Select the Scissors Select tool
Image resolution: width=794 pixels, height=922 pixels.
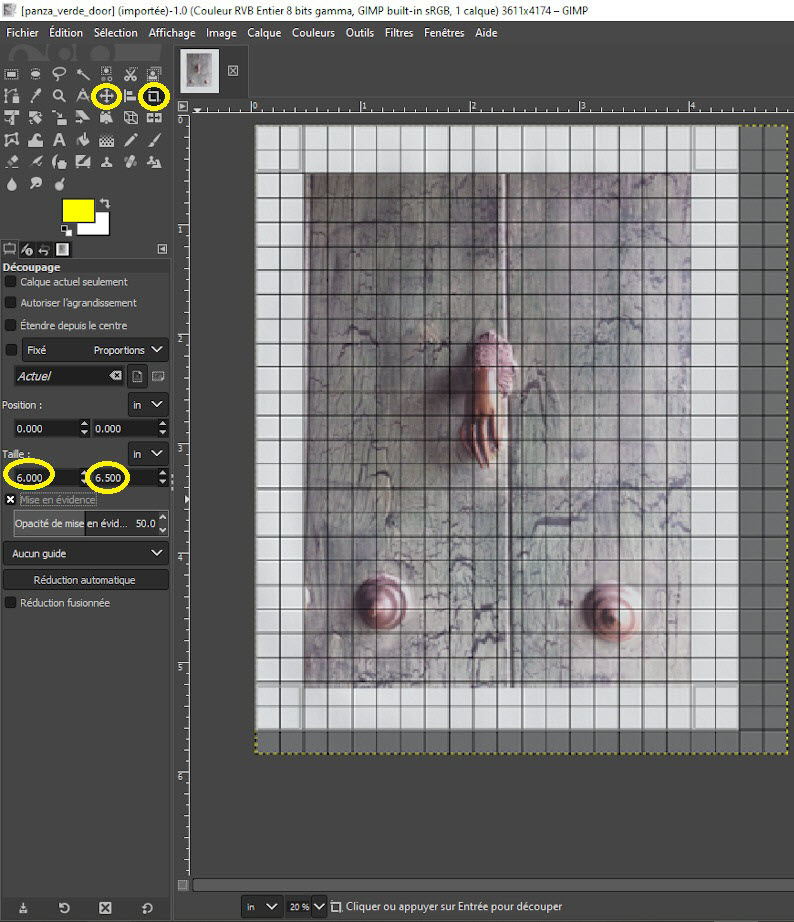[130, 74]
